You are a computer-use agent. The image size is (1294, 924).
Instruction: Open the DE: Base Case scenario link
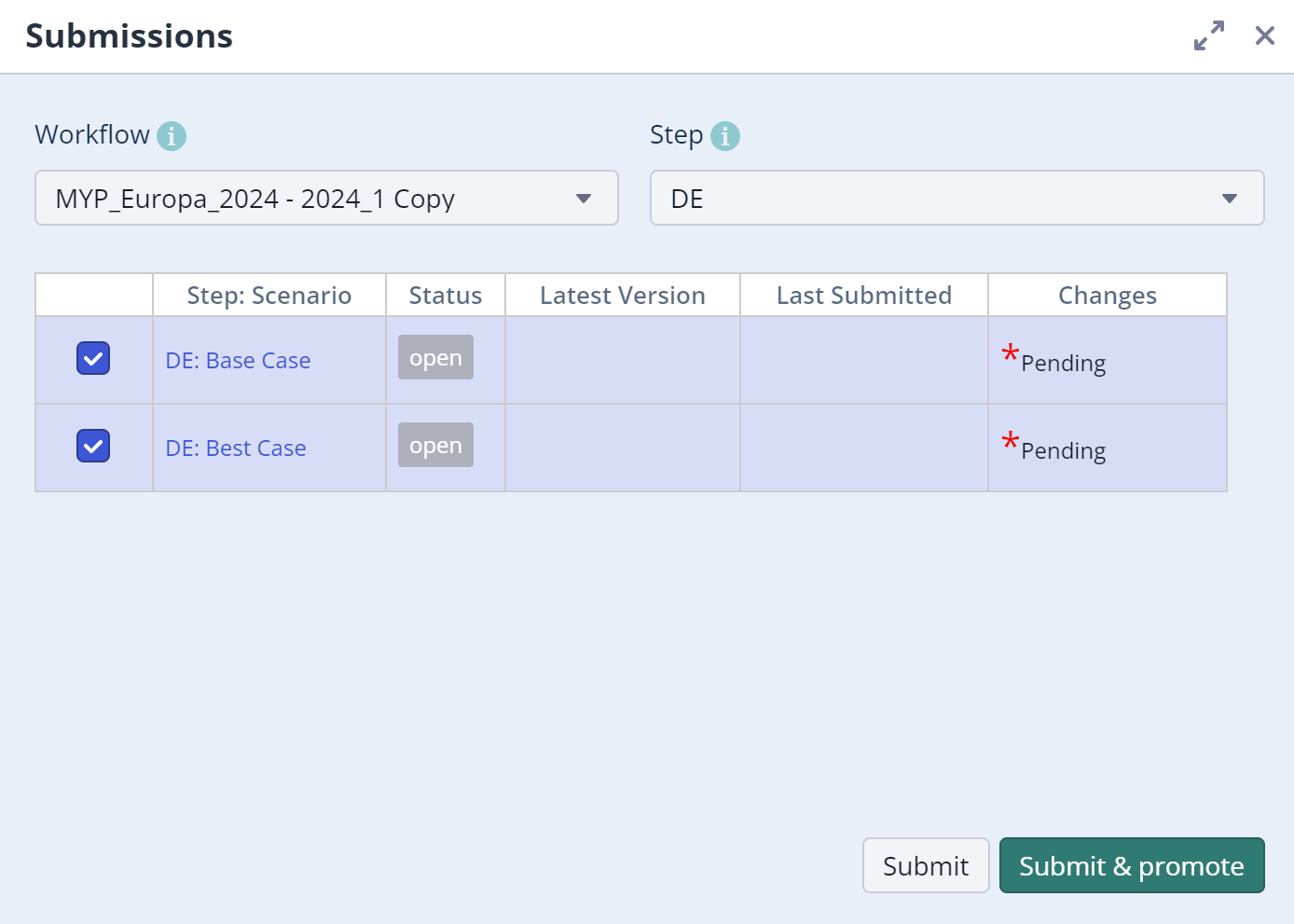tap(238, 361)
